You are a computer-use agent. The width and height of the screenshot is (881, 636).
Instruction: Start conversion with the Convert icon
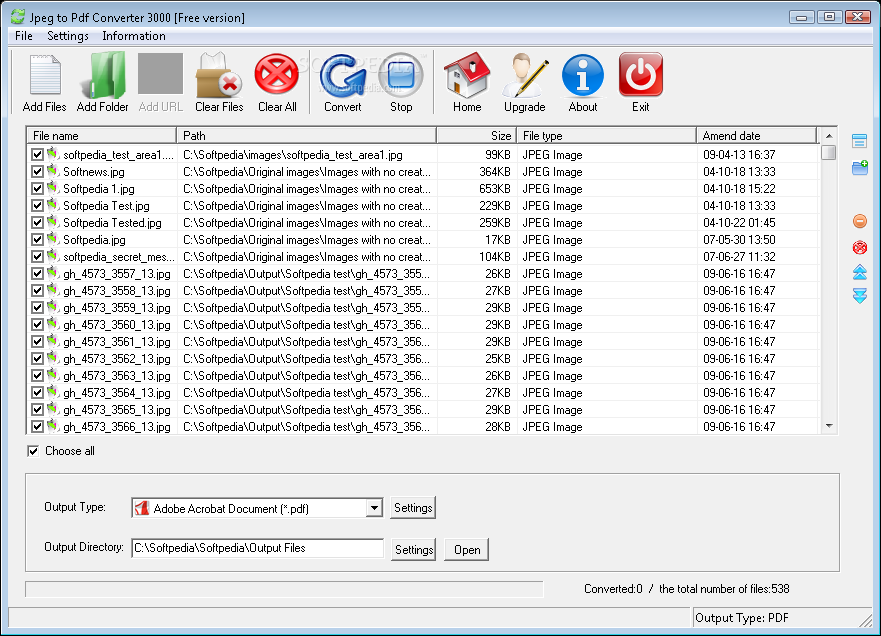click(343, 75)
